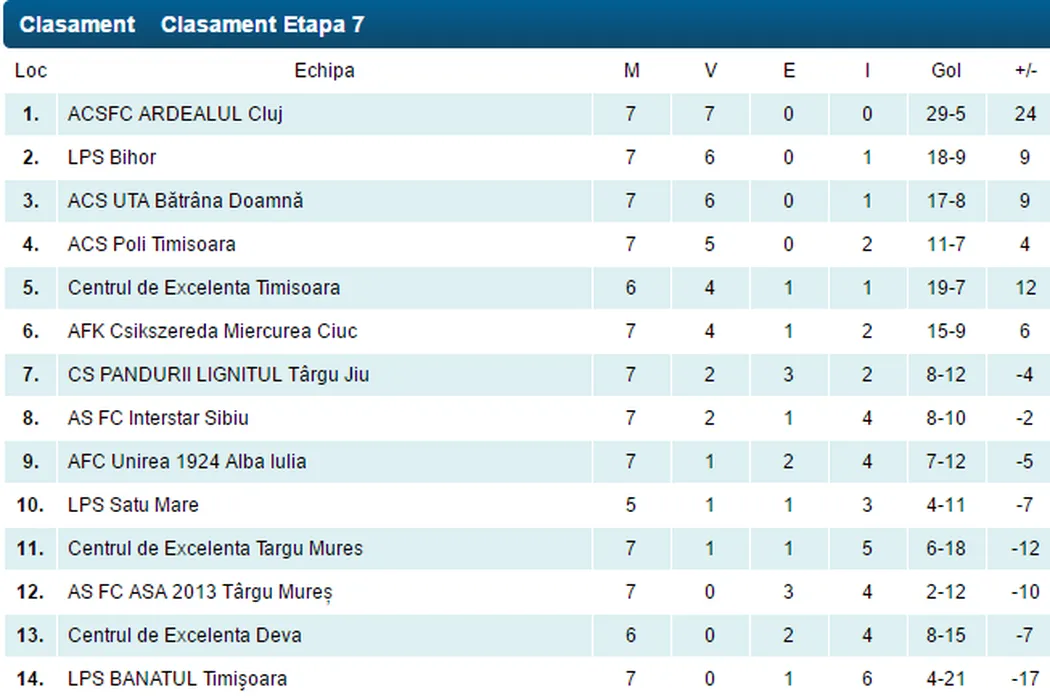1050x700 pixels.
Task: Click the Loc column header
Action: click(x=31, y=70)
